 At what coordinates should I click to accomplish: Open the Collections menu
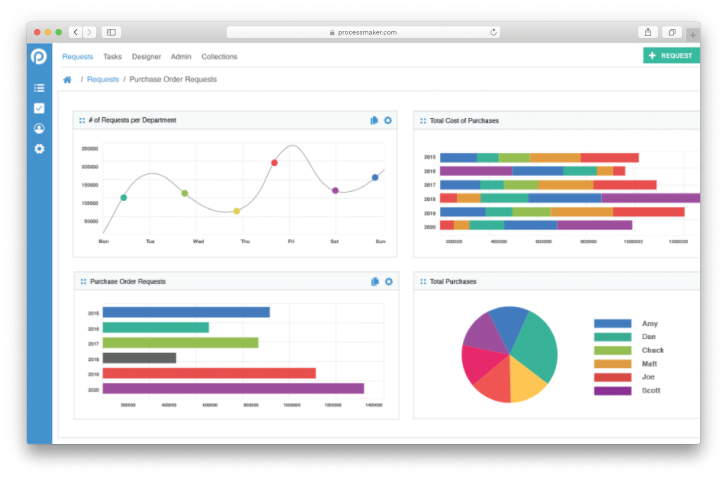coord(219,57)
